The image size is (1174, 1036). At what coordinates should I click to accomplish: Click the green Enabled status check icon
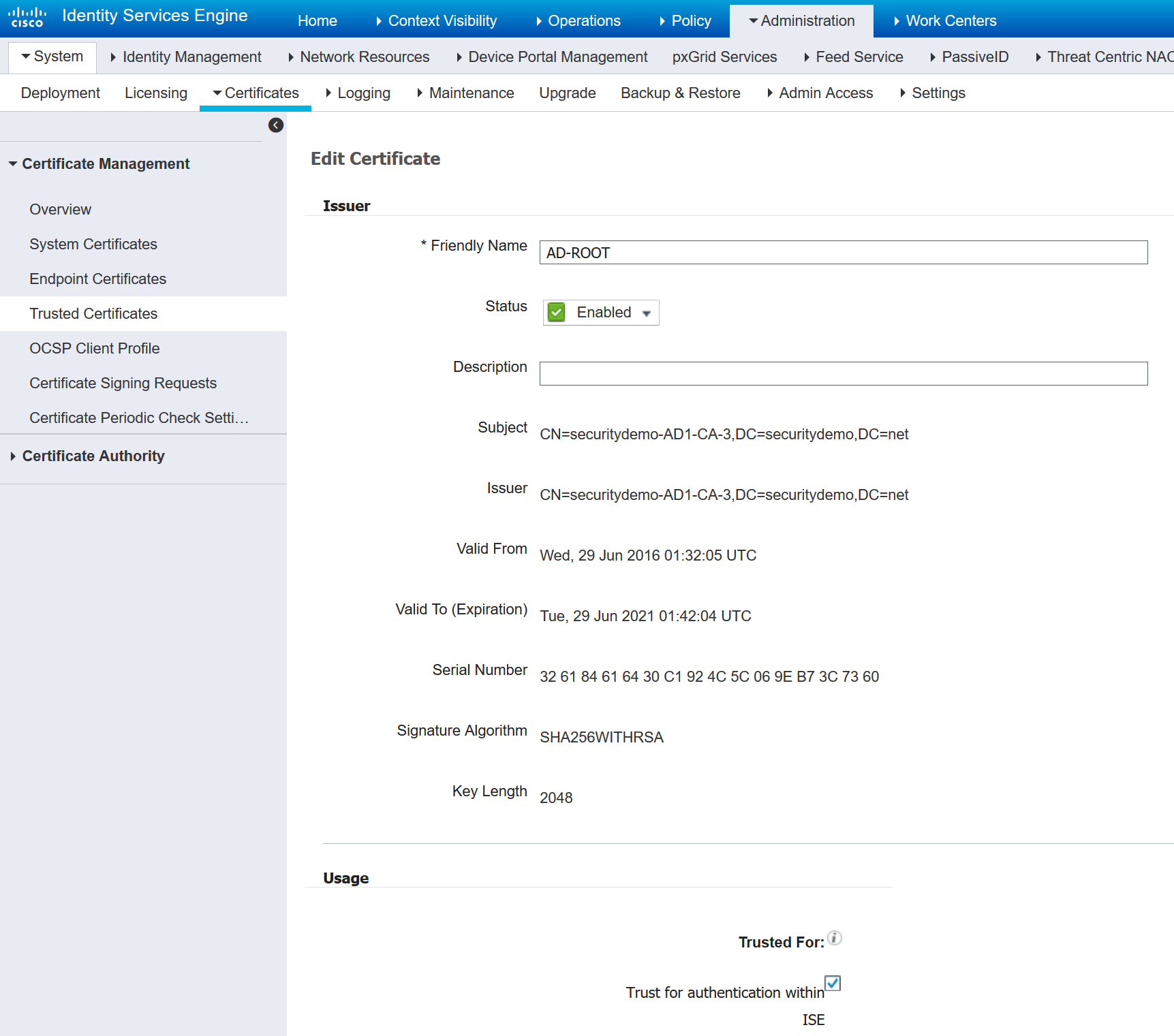pos(557,313)
